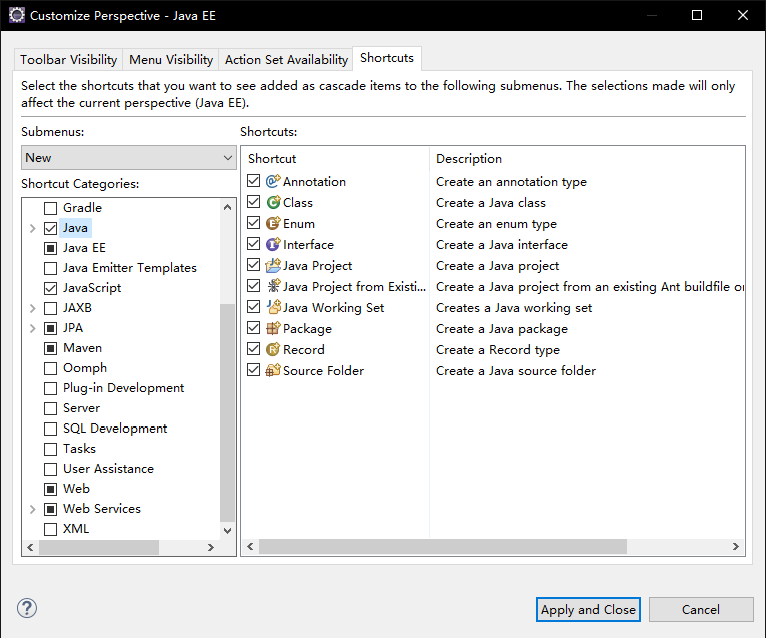
Task: Click the Record type icon
Action: tap(273, 349)
